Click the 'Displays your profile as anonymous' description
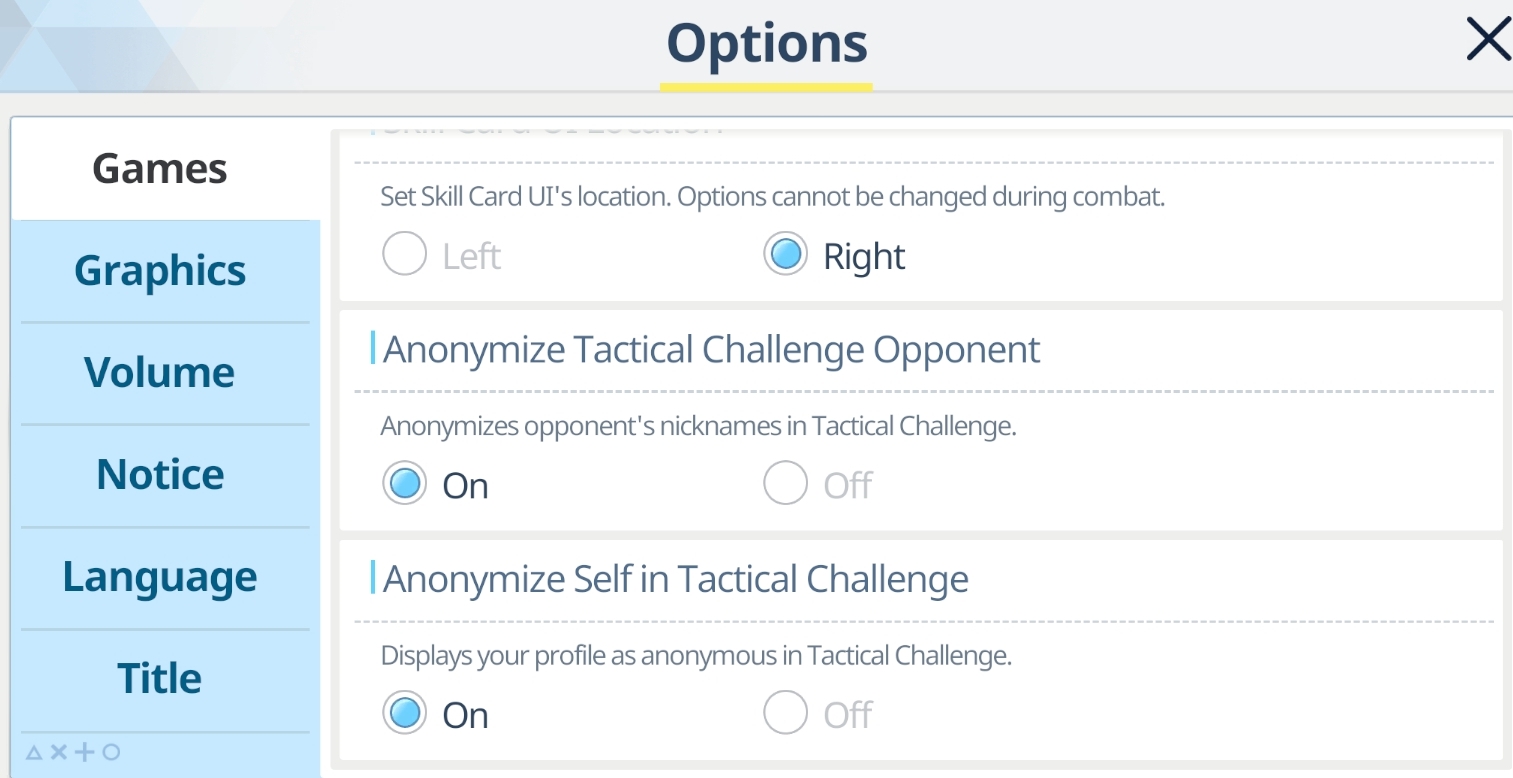 pos(696,656)
